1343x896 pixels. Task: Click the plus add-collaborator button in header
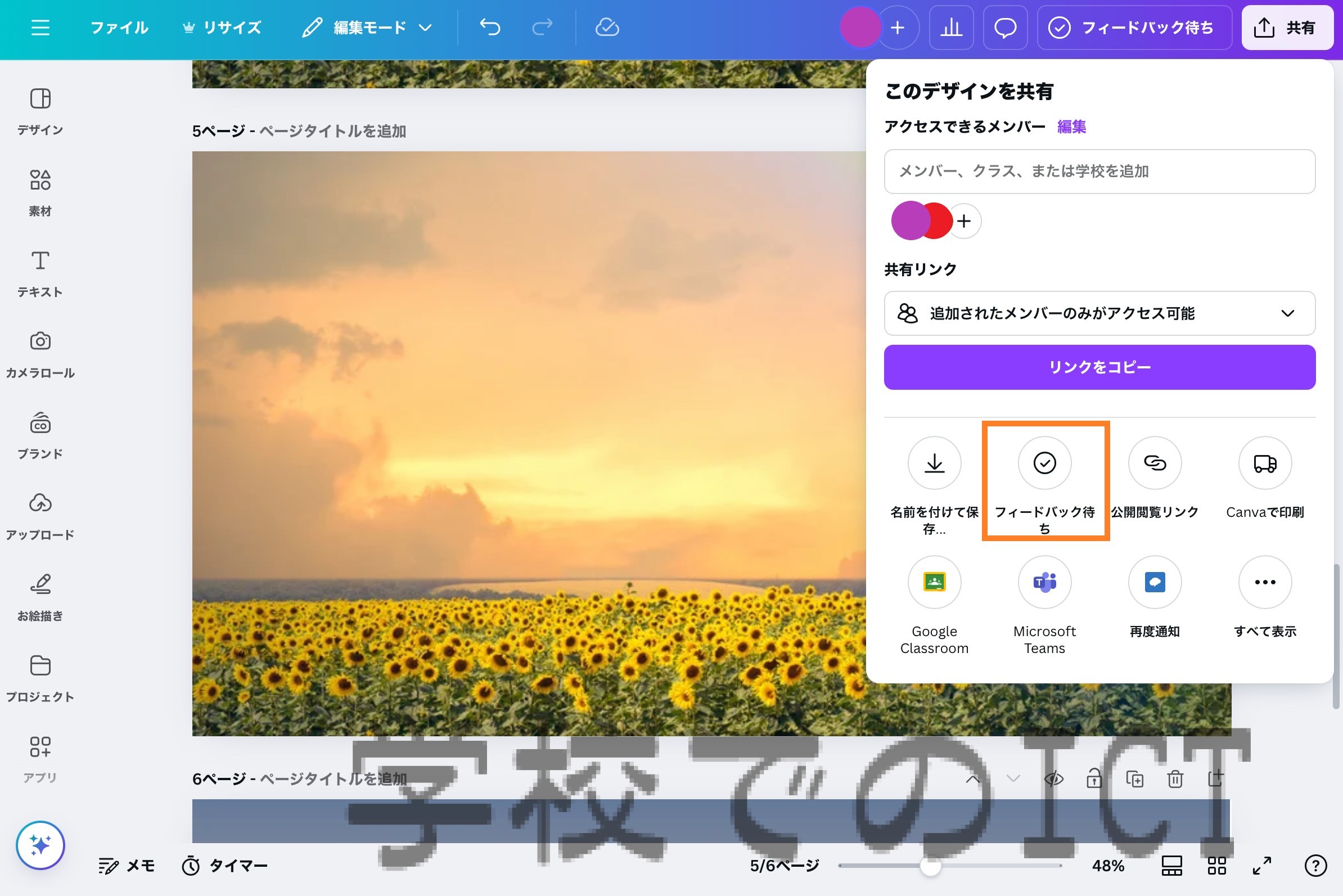click(898, 27)
